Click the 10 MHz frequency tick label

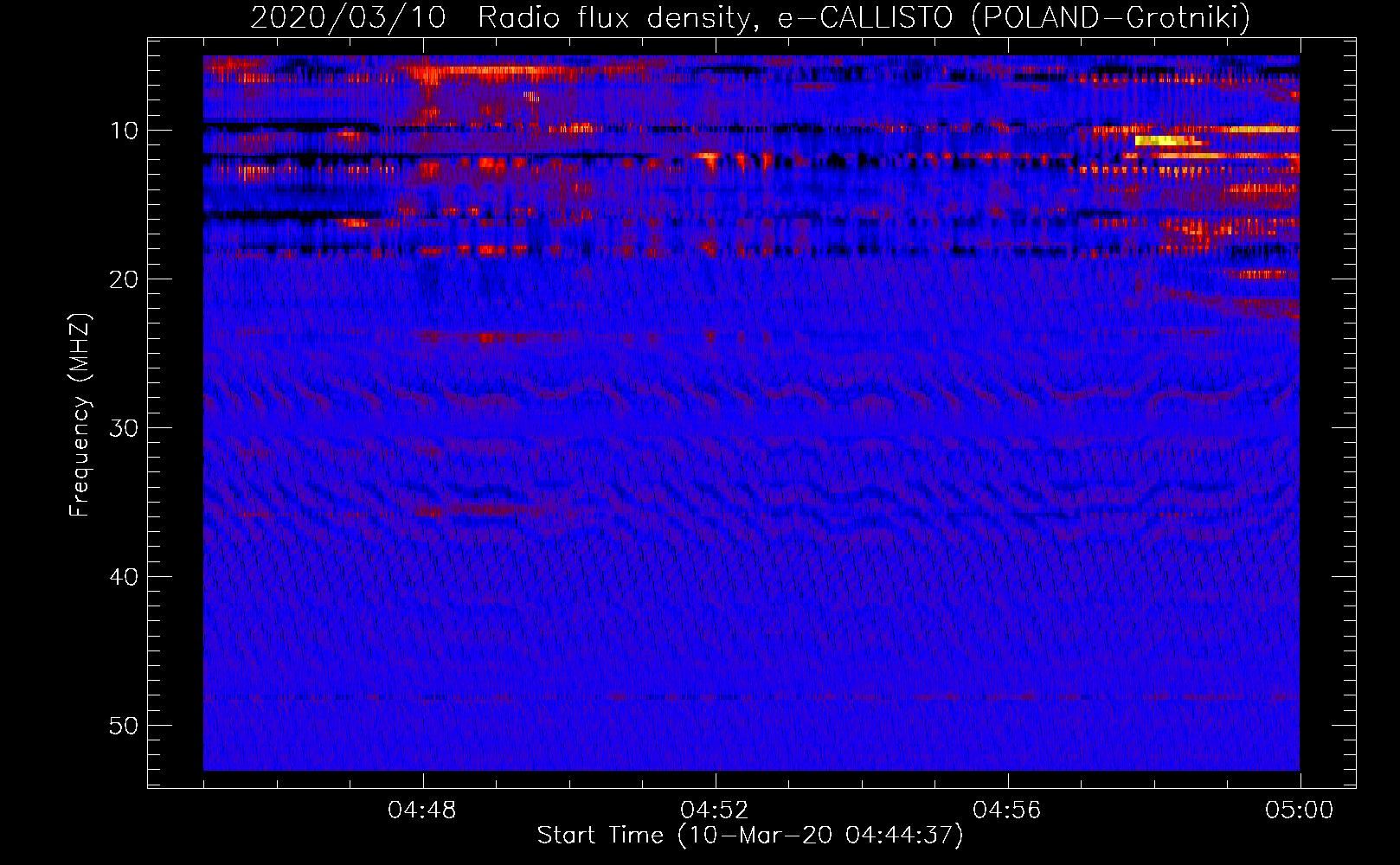[125, 131]
